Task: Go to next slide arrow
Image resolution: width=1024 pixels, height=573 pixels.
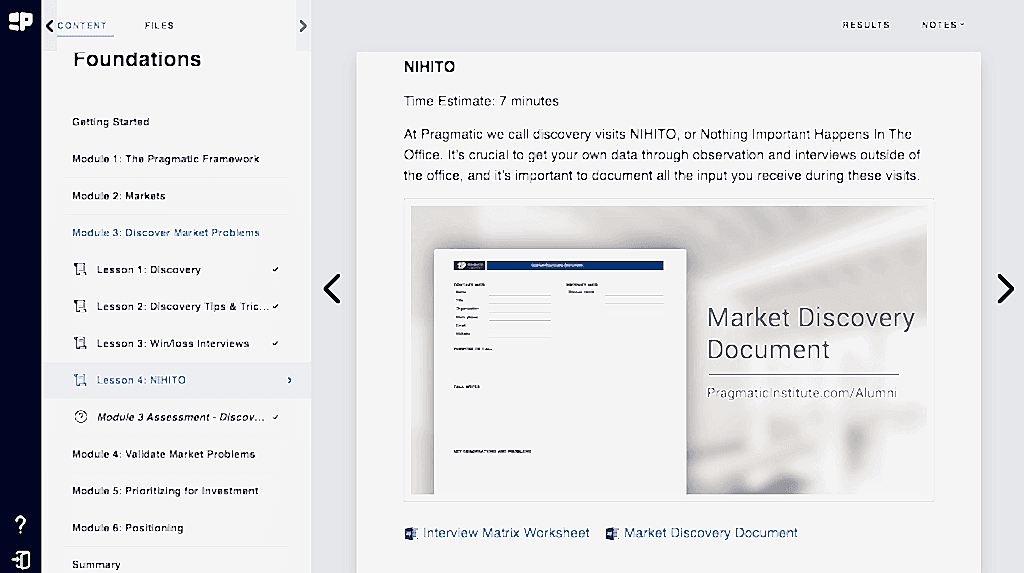Action: [1005, 289]
